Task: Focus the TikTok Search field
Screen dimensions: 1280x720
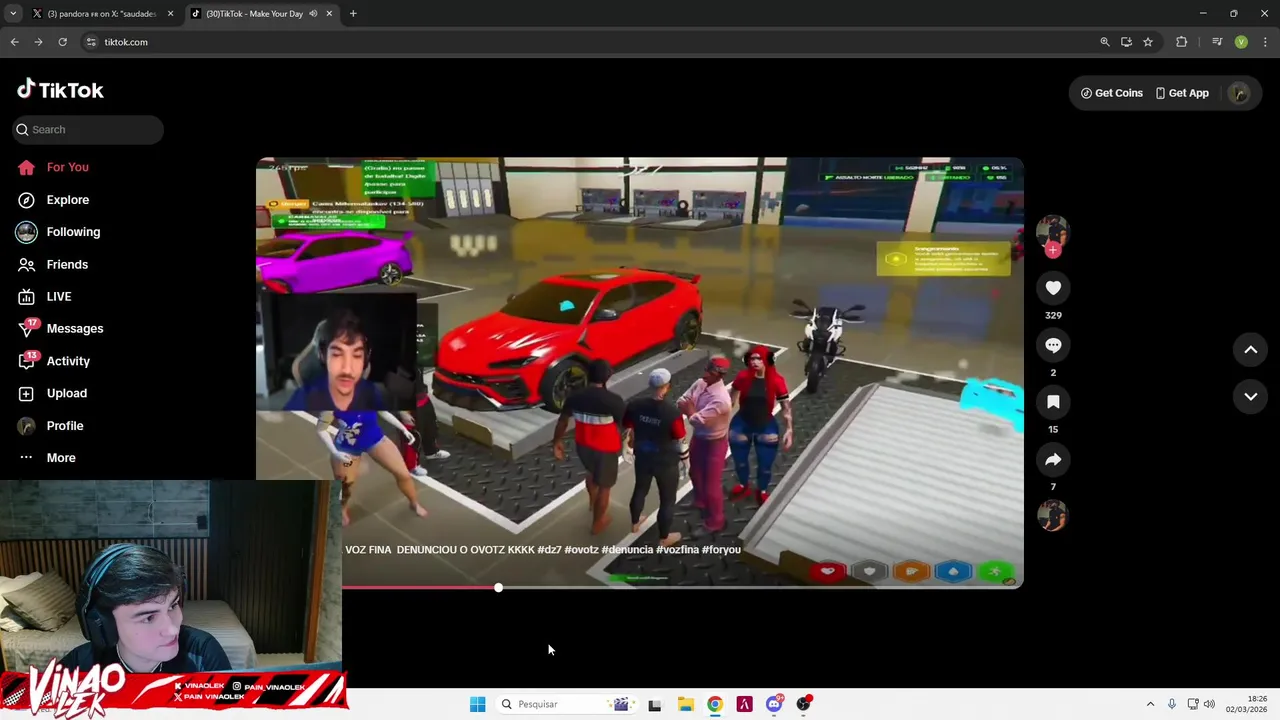Action: point(88,129)
